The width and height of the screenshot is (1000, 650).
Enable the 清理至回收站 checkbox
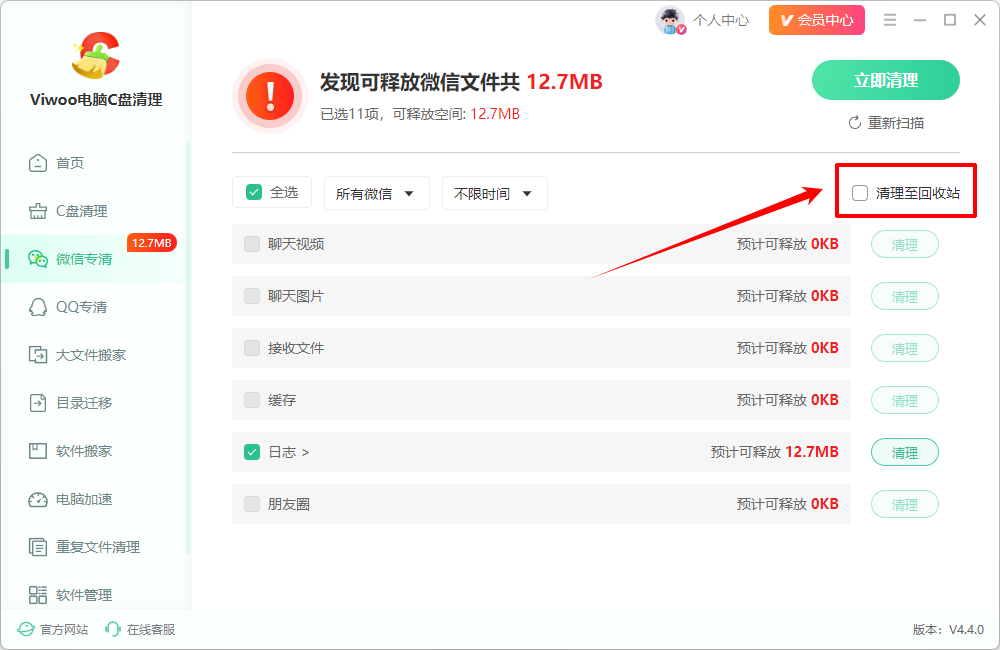[860, 193]
